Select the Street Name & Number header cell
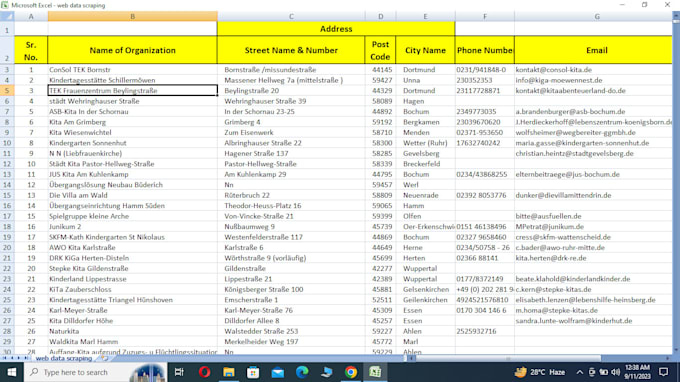 click(291, 50)
